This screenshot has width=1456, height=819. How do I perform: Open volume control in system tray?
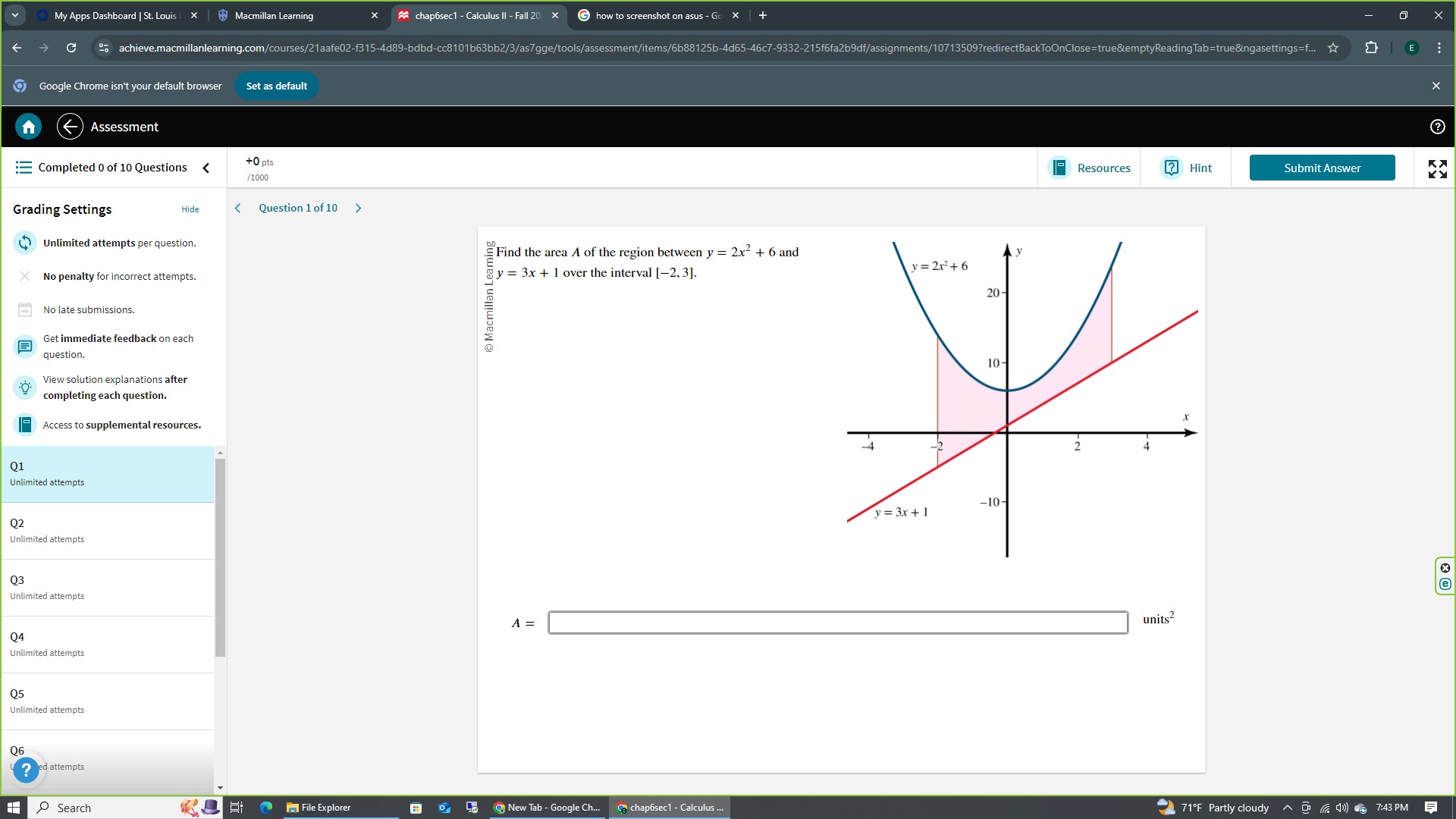click(x=1341, y=808)
